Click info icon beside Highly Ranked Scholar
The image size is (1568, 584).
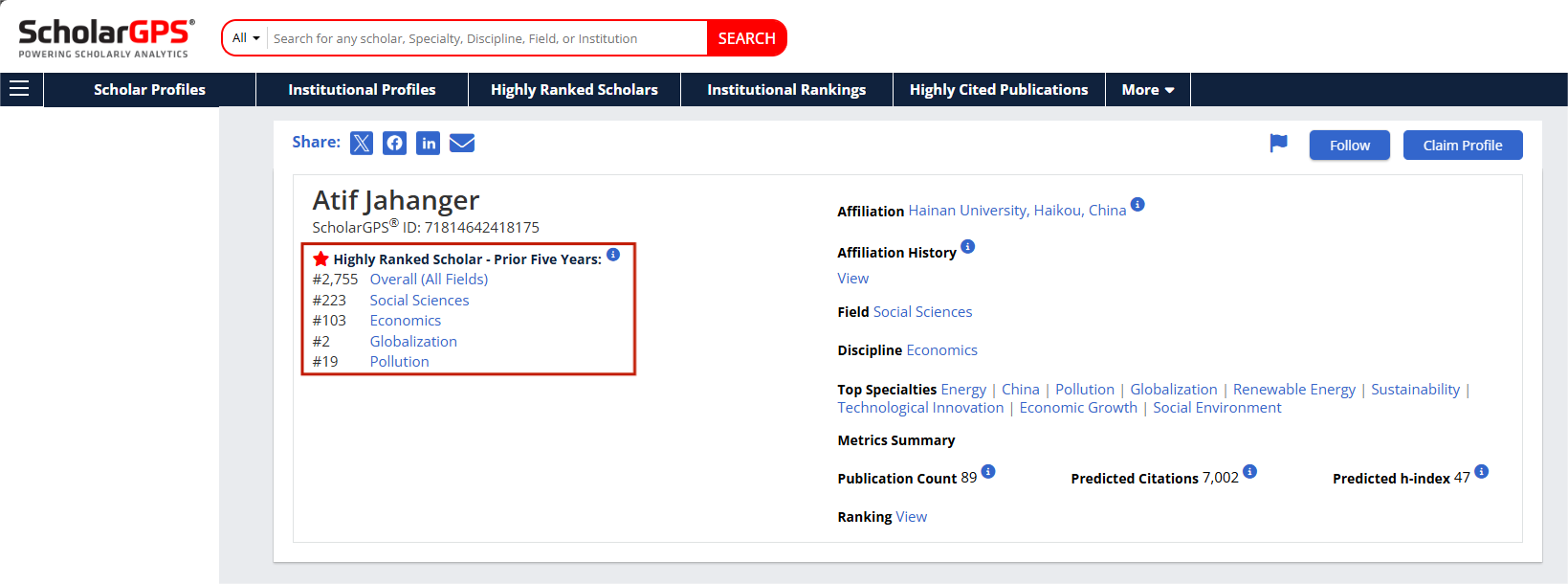click(613, 255)
